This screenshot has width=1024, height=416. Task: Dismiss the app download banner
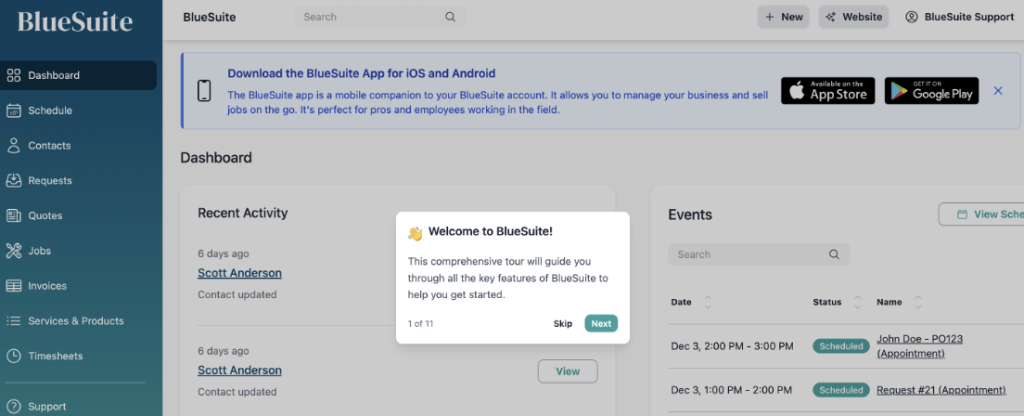click(998, 91)
